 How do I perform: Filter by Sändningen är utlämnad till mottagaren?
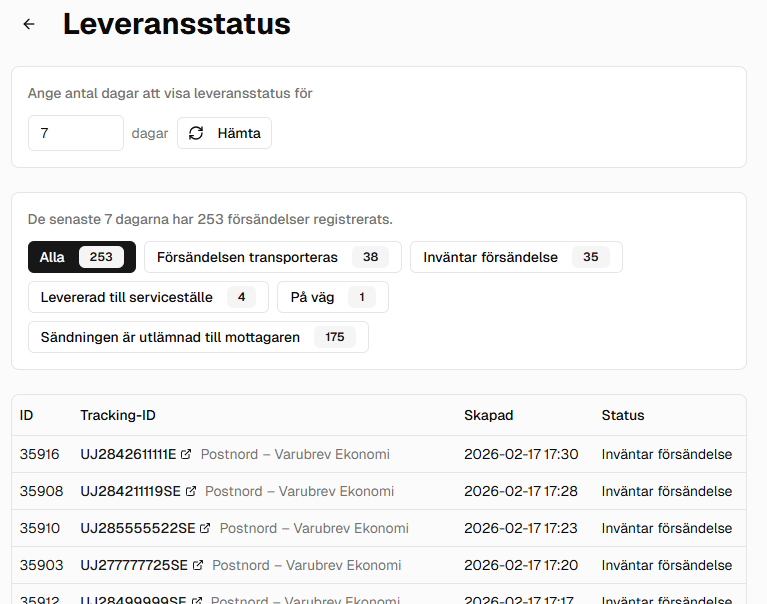click(198, 337)
